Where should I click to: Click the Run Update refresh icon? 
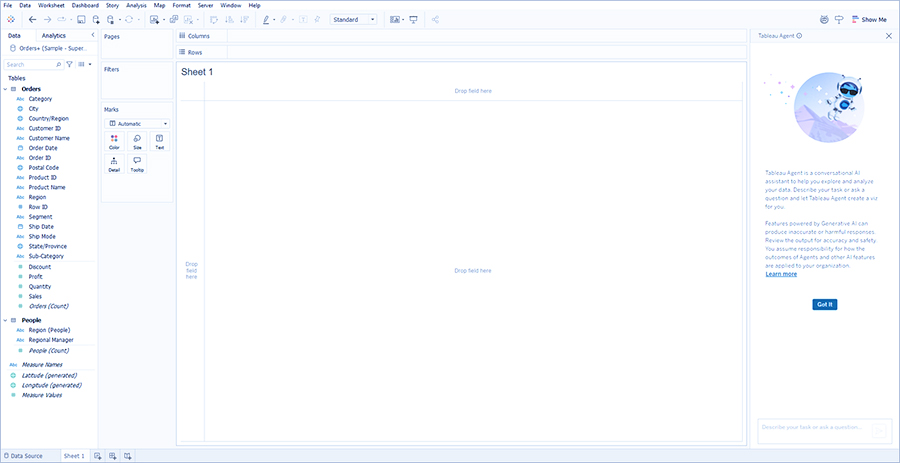(x=129, y=20)
